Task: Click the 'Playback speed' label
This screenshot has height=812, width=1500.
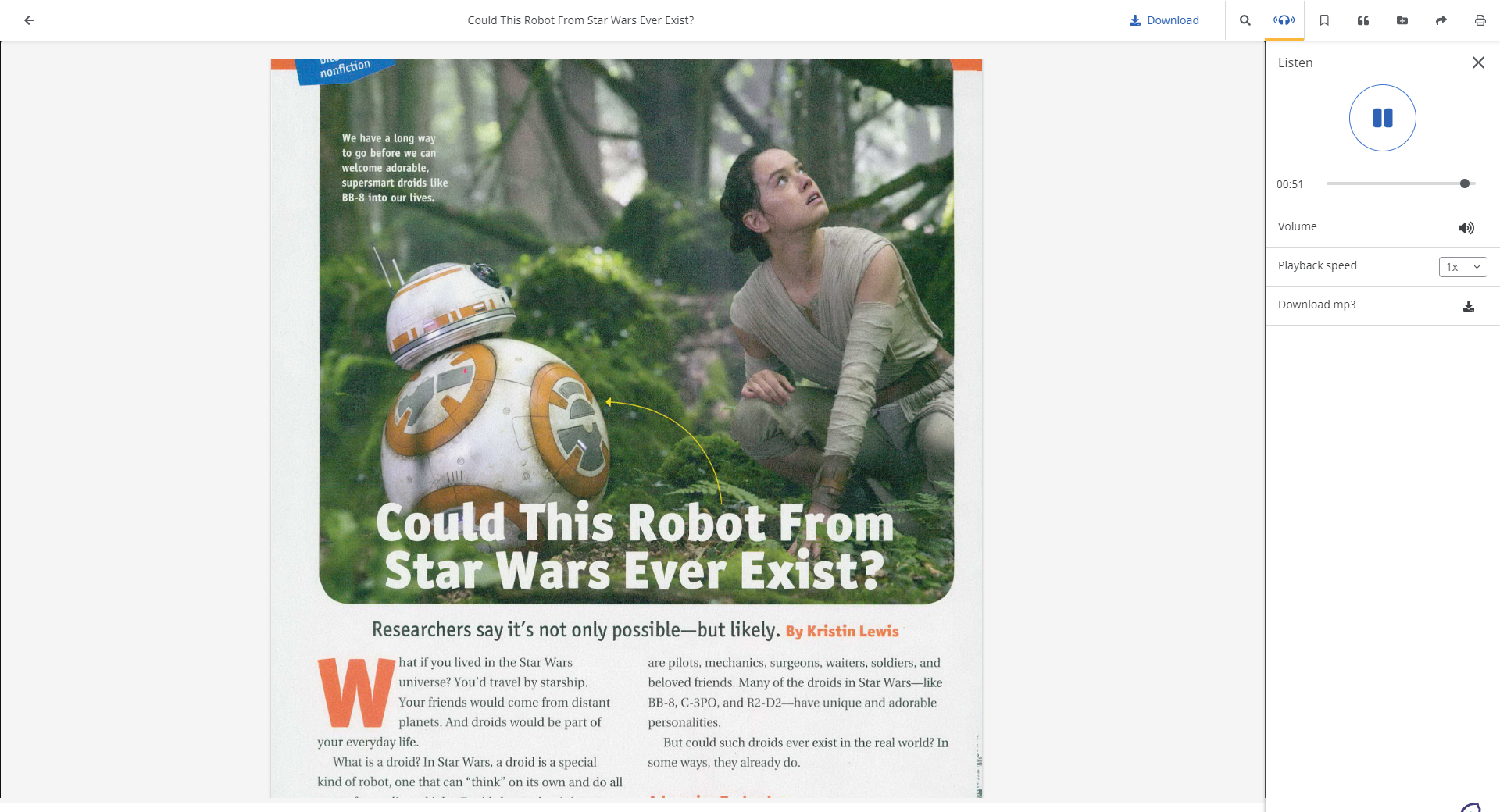Action: (x=1317, y=265)
